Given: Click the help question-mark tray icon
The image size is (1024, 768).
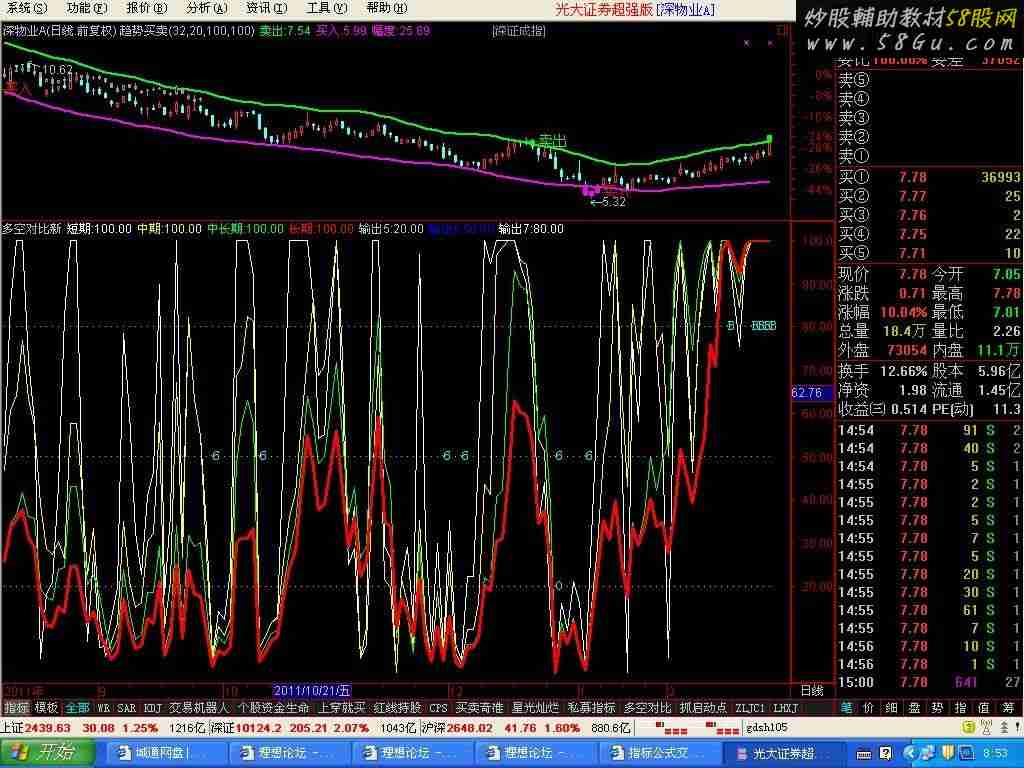Looking at the screenshot, I should (x=885, y=754).
